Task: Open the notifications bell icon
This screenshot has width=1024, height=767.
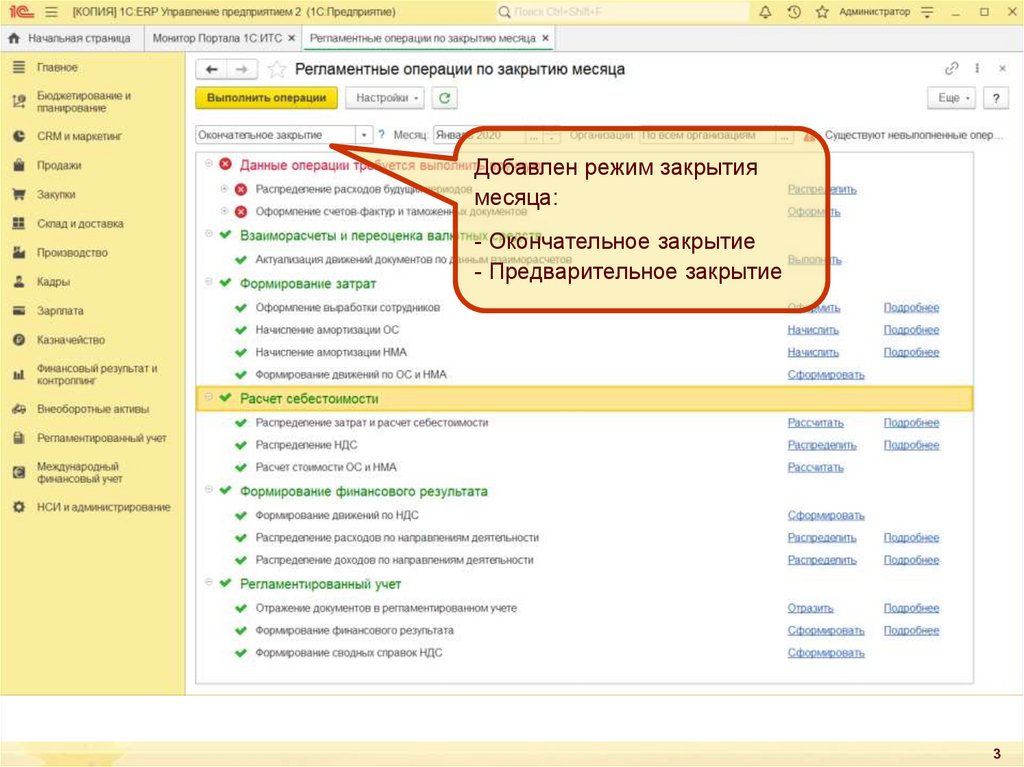Action: click(x=765, y=12)
